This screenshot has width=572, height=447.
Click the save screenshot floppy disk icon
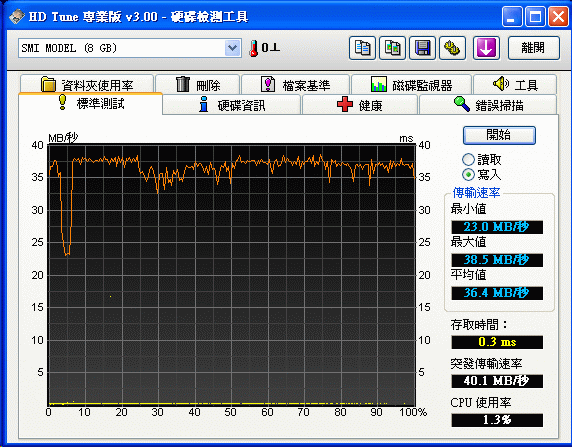click(x=422, y=48)
